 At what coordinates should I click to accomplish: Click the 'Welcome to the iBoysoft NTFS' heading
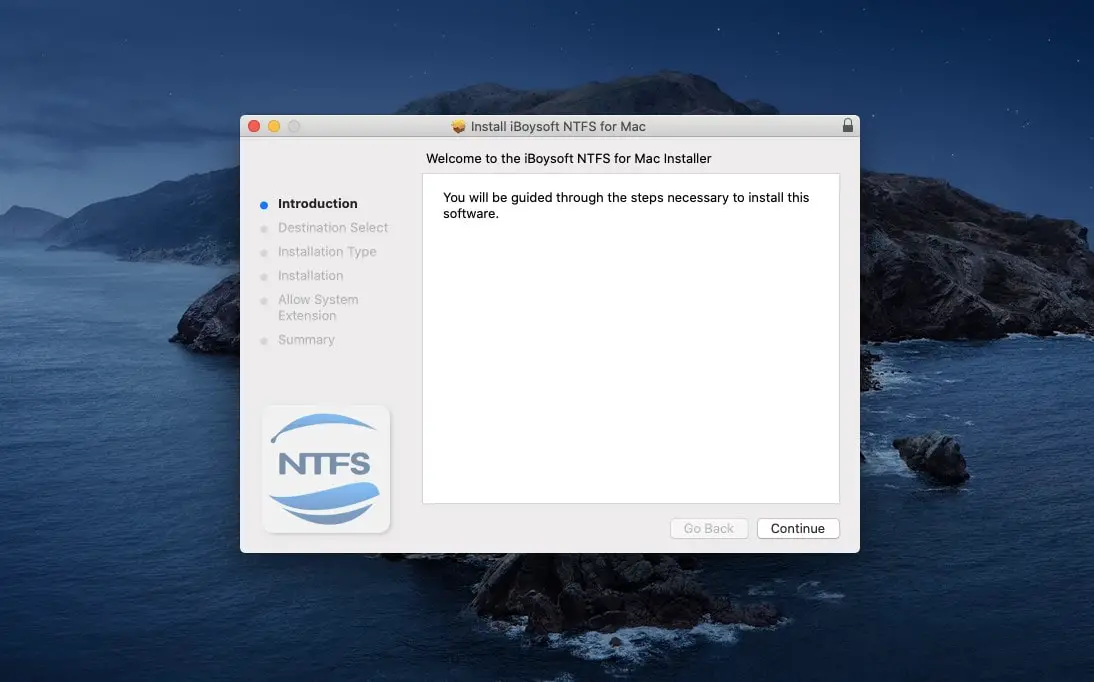569,158
